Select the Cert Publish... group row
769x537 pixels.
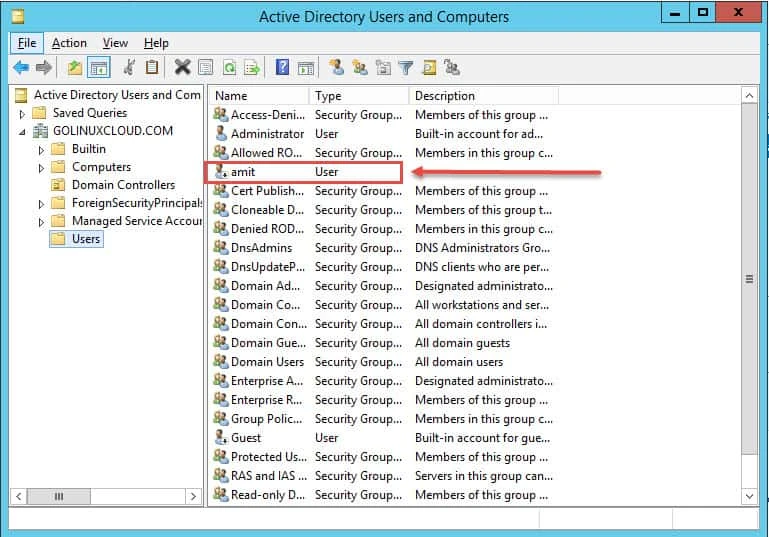click(384, 191)
